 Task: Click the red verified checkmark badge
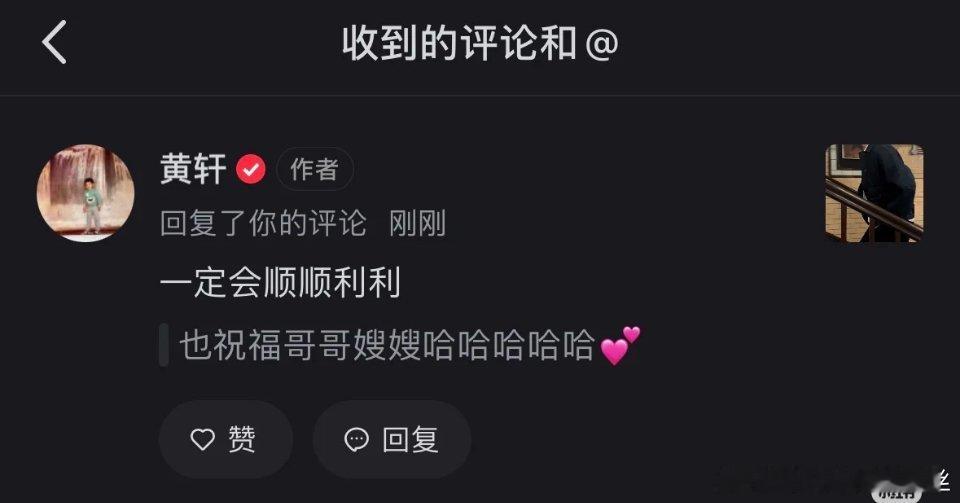tap(251, 170)
